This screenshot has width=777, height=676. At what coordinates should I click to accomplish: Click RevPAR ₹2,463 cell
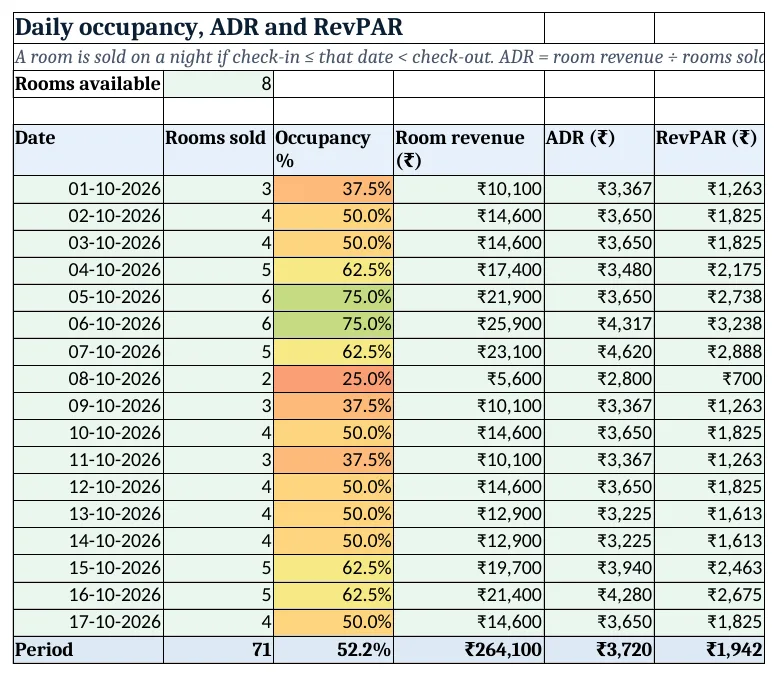click(x=709, y=568)
